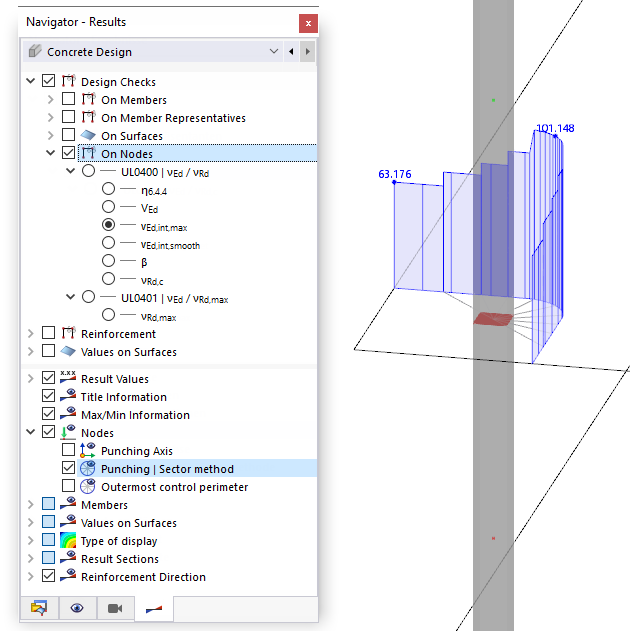Screen dimensions: 630x631
Task: Go to next navigator category arrow
Action: [x=308, y=52]
